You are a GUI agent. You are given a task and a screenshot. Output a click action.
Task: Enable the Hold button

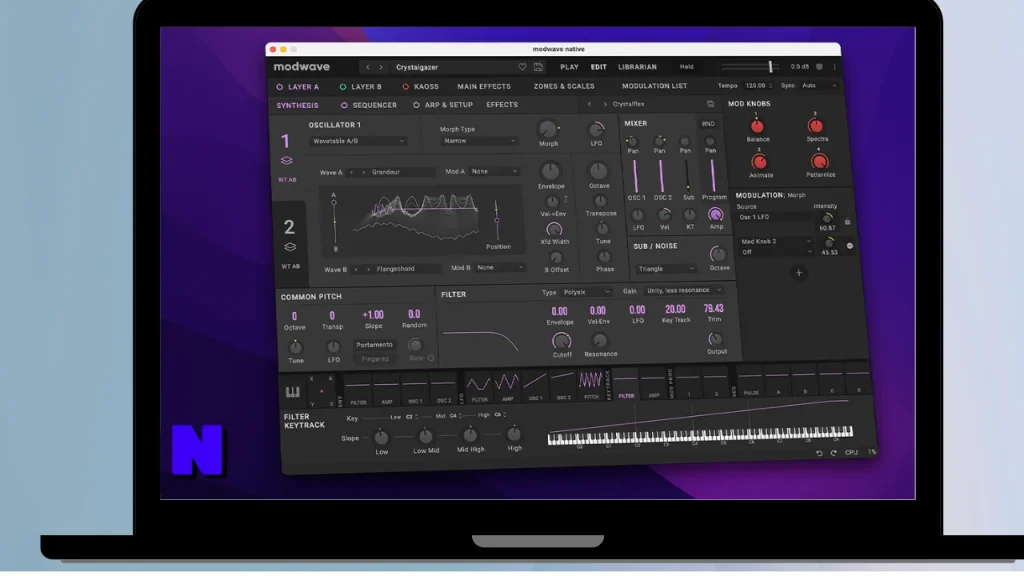click(x=686, y=67)
